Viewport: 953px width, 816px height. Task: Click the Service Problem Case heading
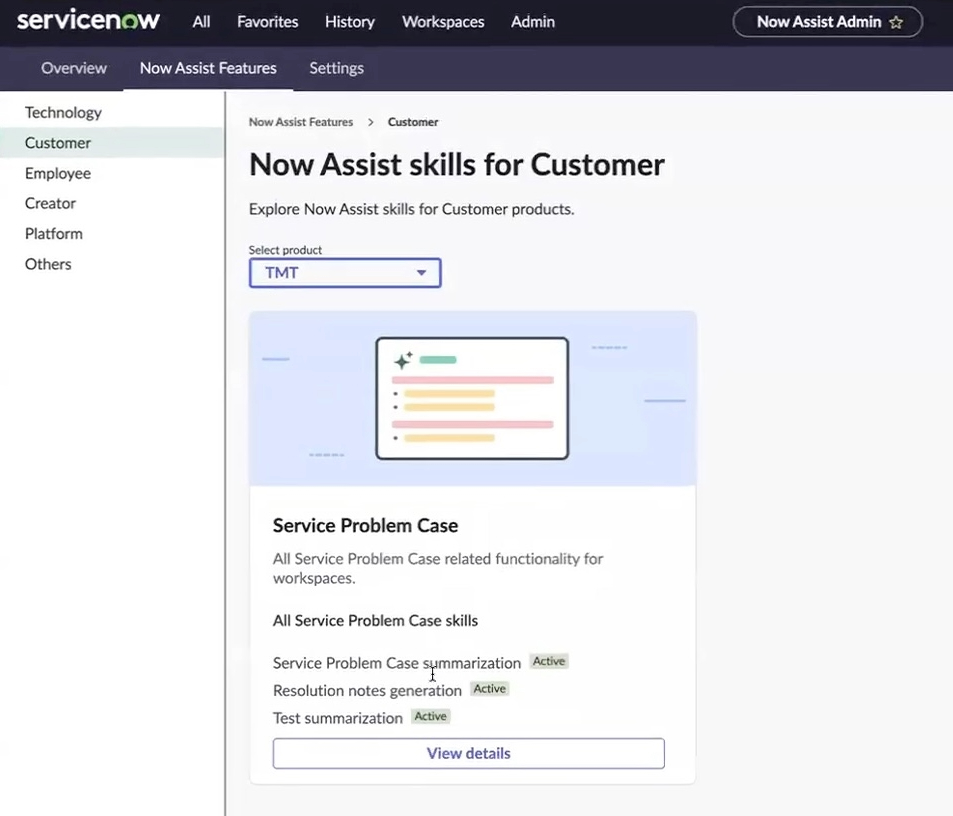pyautogui.click(x=365, y=526)
